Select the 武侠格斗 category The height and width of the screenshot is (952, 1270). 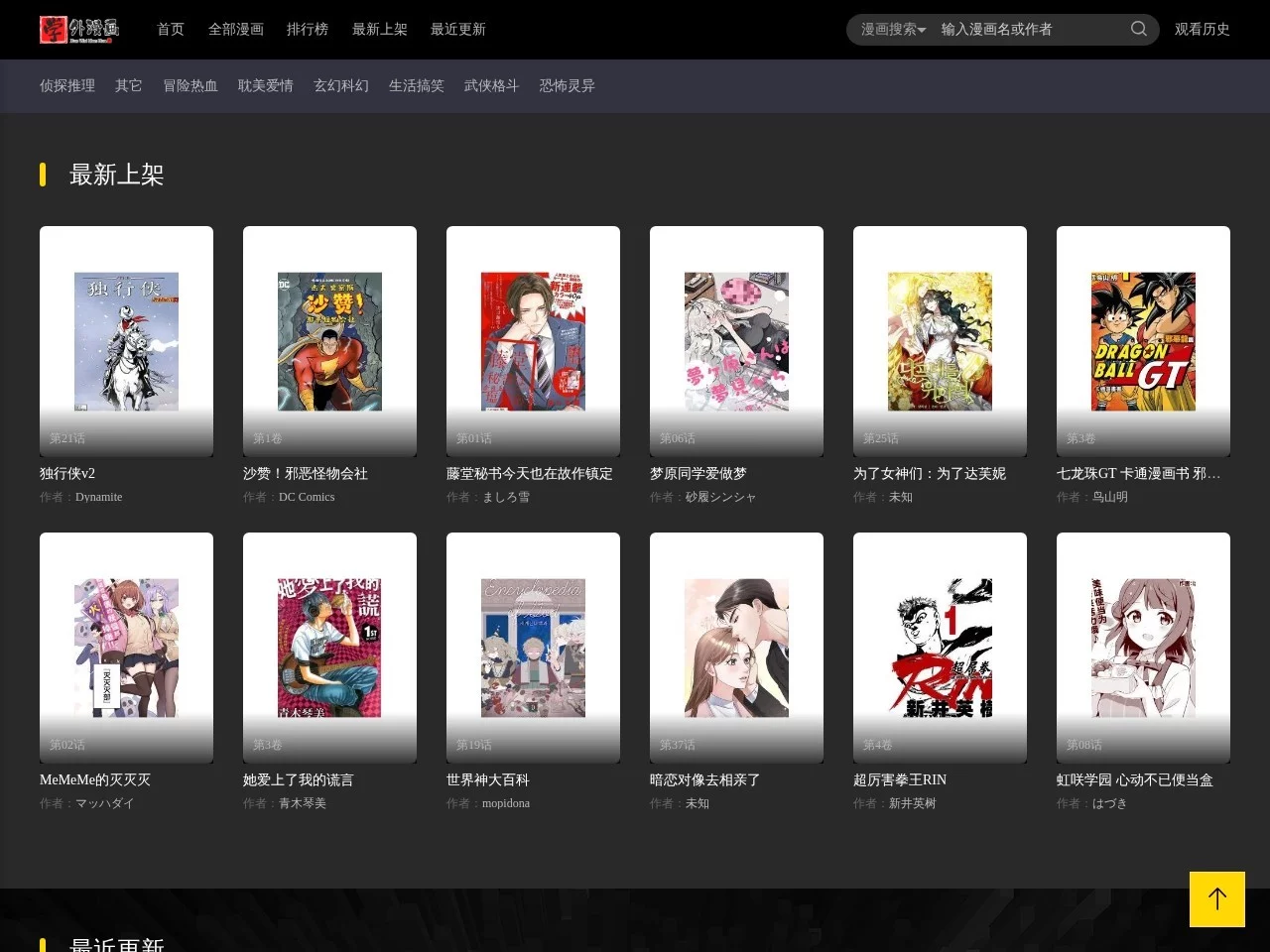click(492, 86)
